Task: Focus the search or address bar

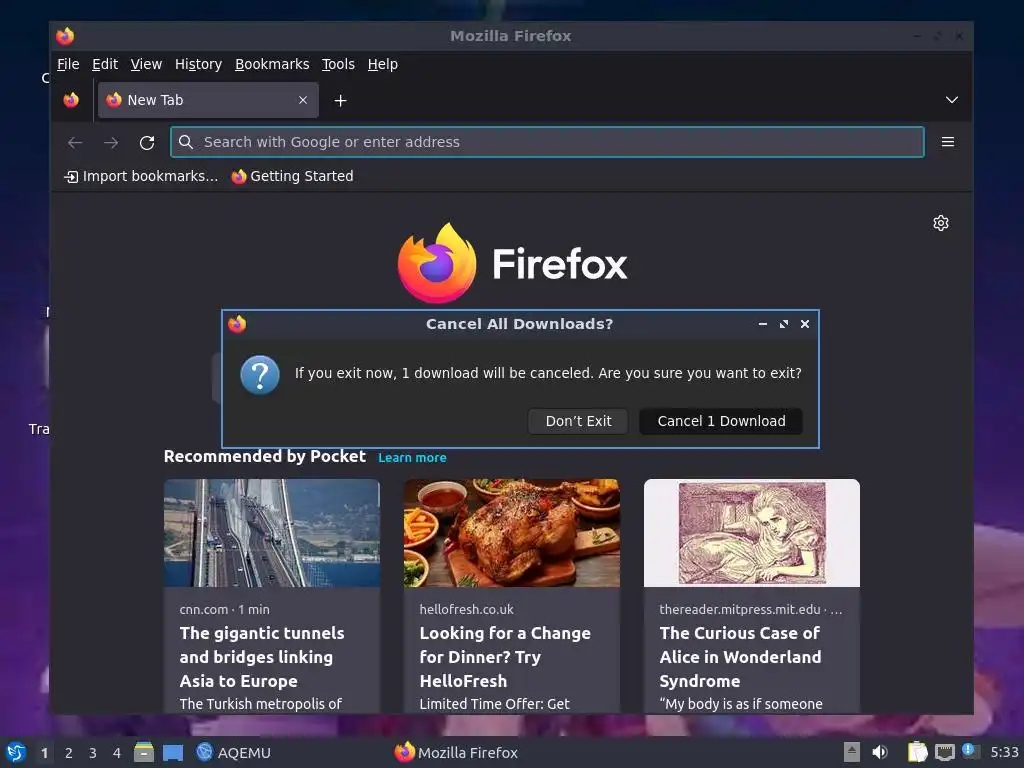Action: (547, 142)
